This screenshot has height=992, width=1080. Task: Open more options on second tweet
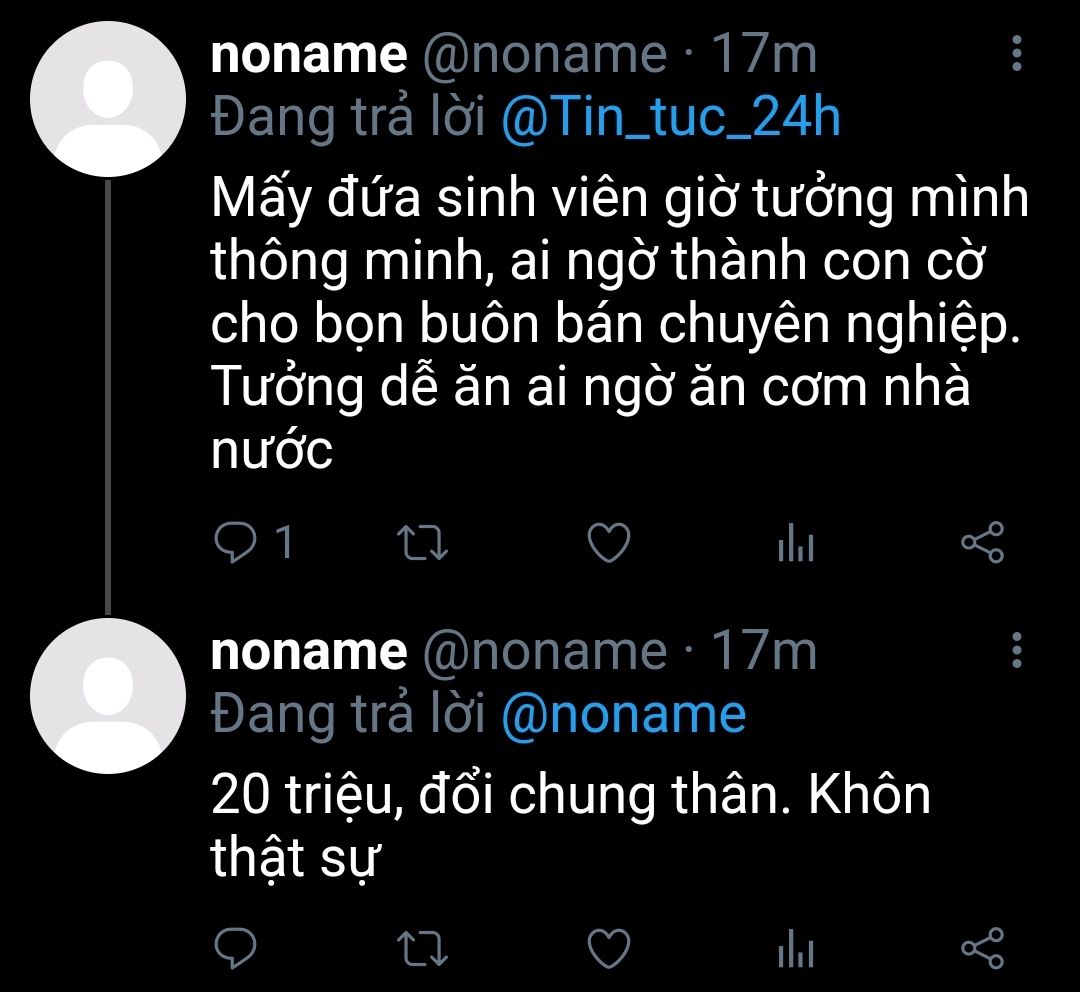click(x=1016, y=651)
